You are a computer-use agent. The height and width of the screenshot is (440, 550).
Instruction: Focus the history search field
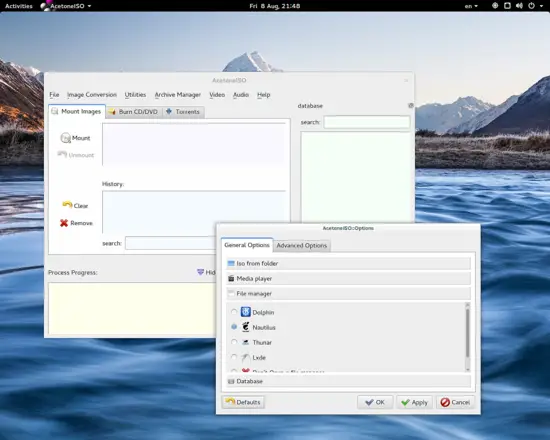click(170, 243)
